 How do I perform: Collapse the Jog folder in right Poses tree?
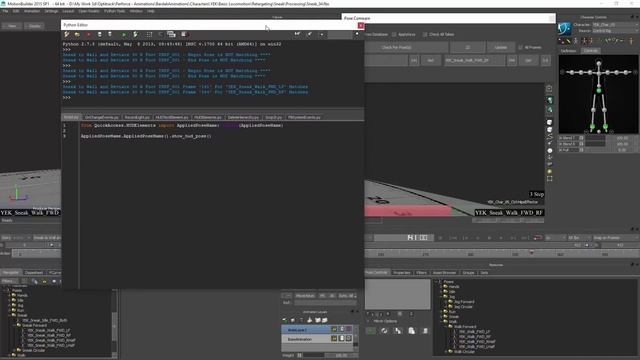[441, 297]
